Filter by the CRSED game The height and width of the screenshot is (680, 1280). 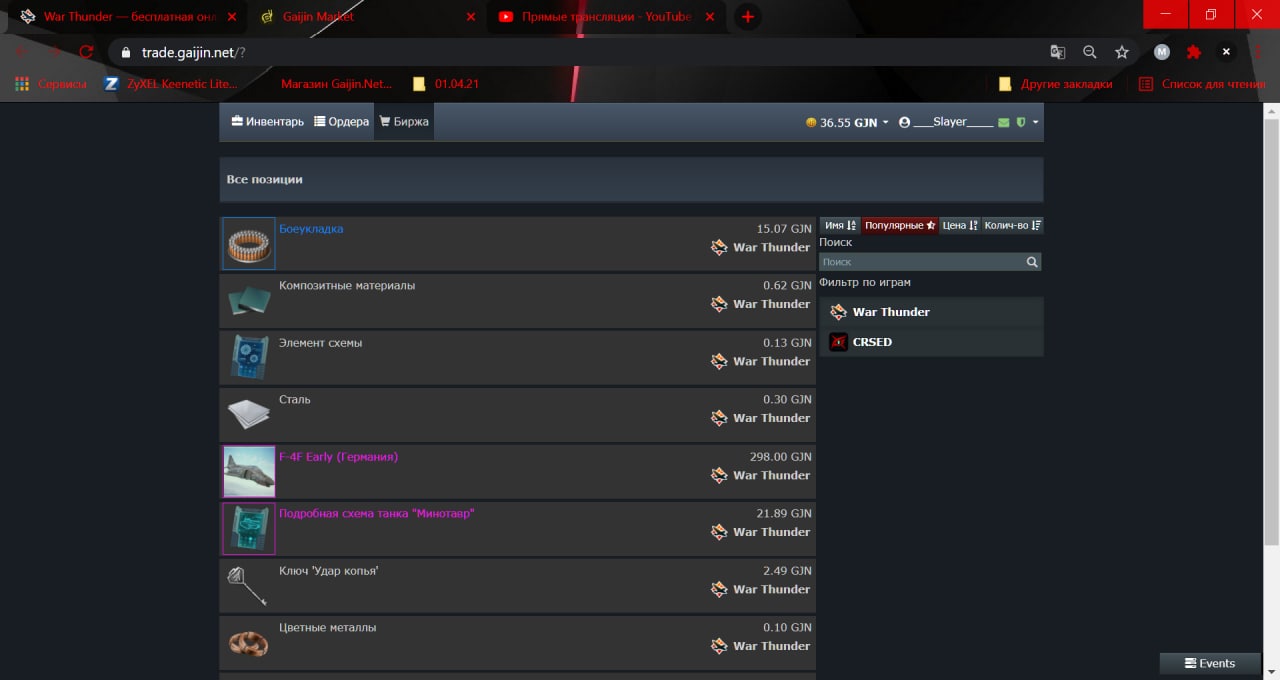click(931, 342)
